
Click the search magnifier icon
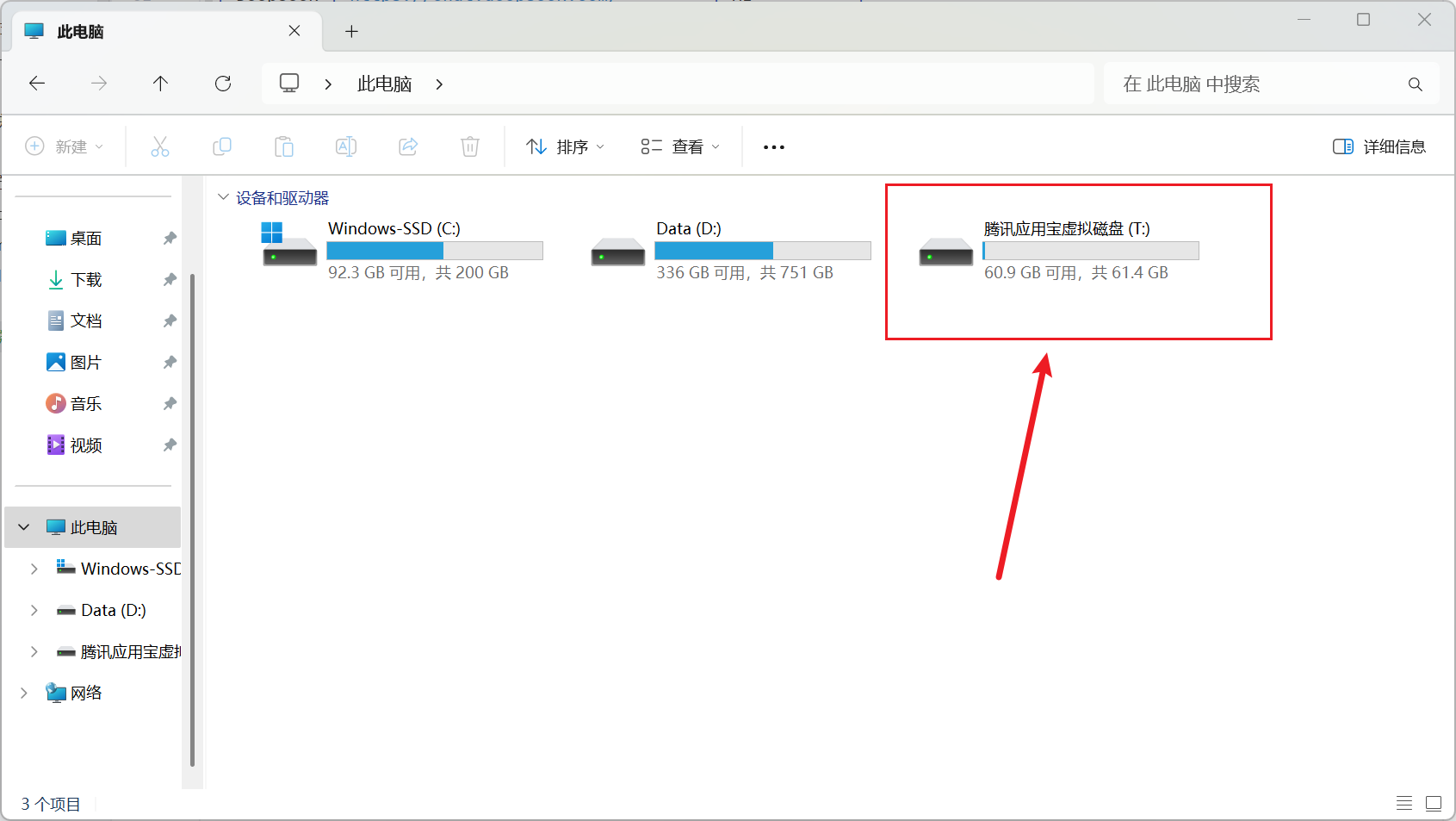click(x=1416, y=84)
